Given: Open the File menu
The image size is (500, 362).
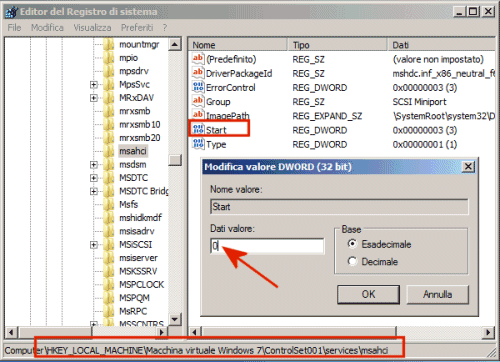Looking at the screenshot, I should 14,27.
